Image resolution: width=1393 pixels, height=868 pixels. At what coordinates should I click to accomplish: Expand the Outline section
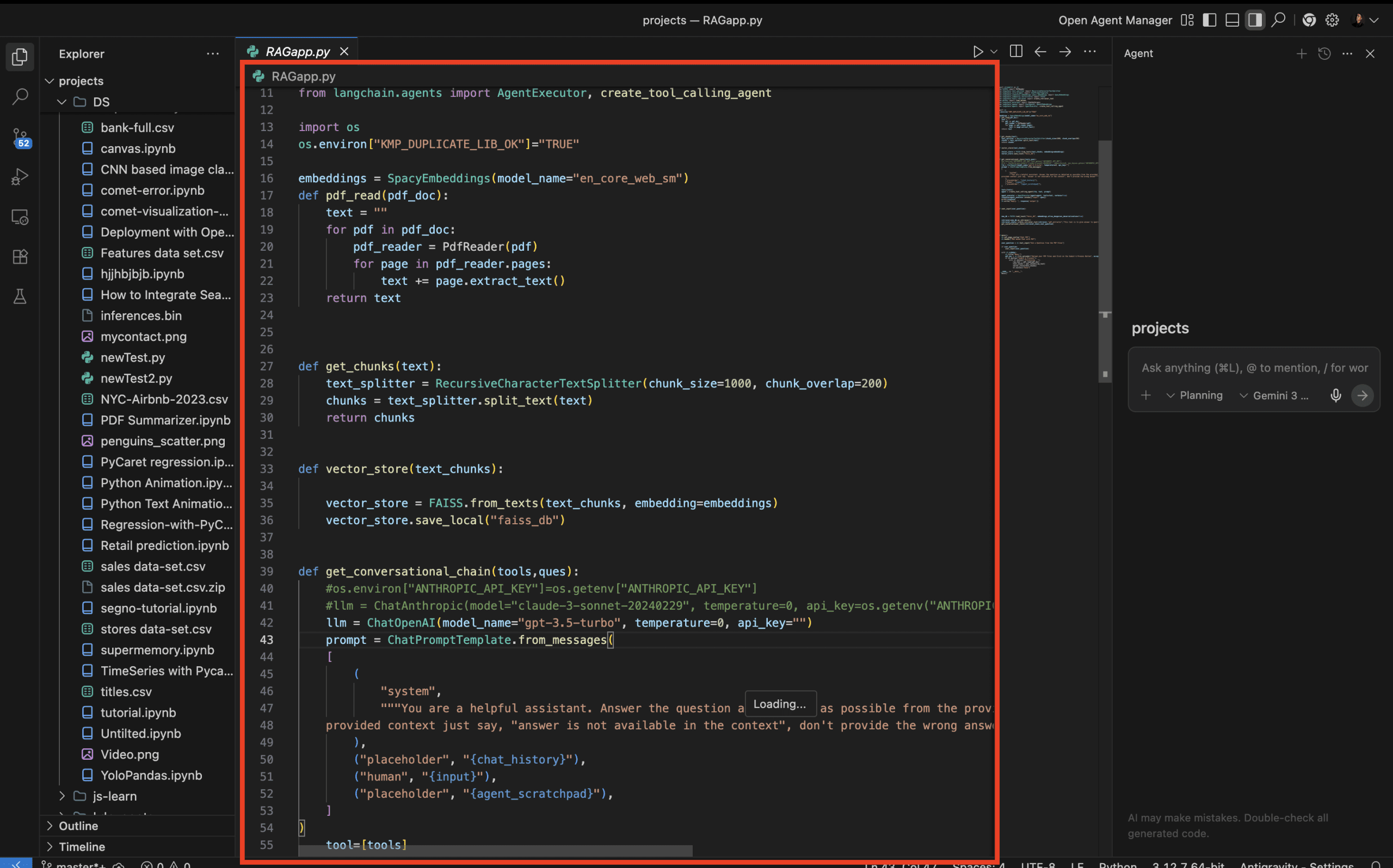[x=78, y=826]
